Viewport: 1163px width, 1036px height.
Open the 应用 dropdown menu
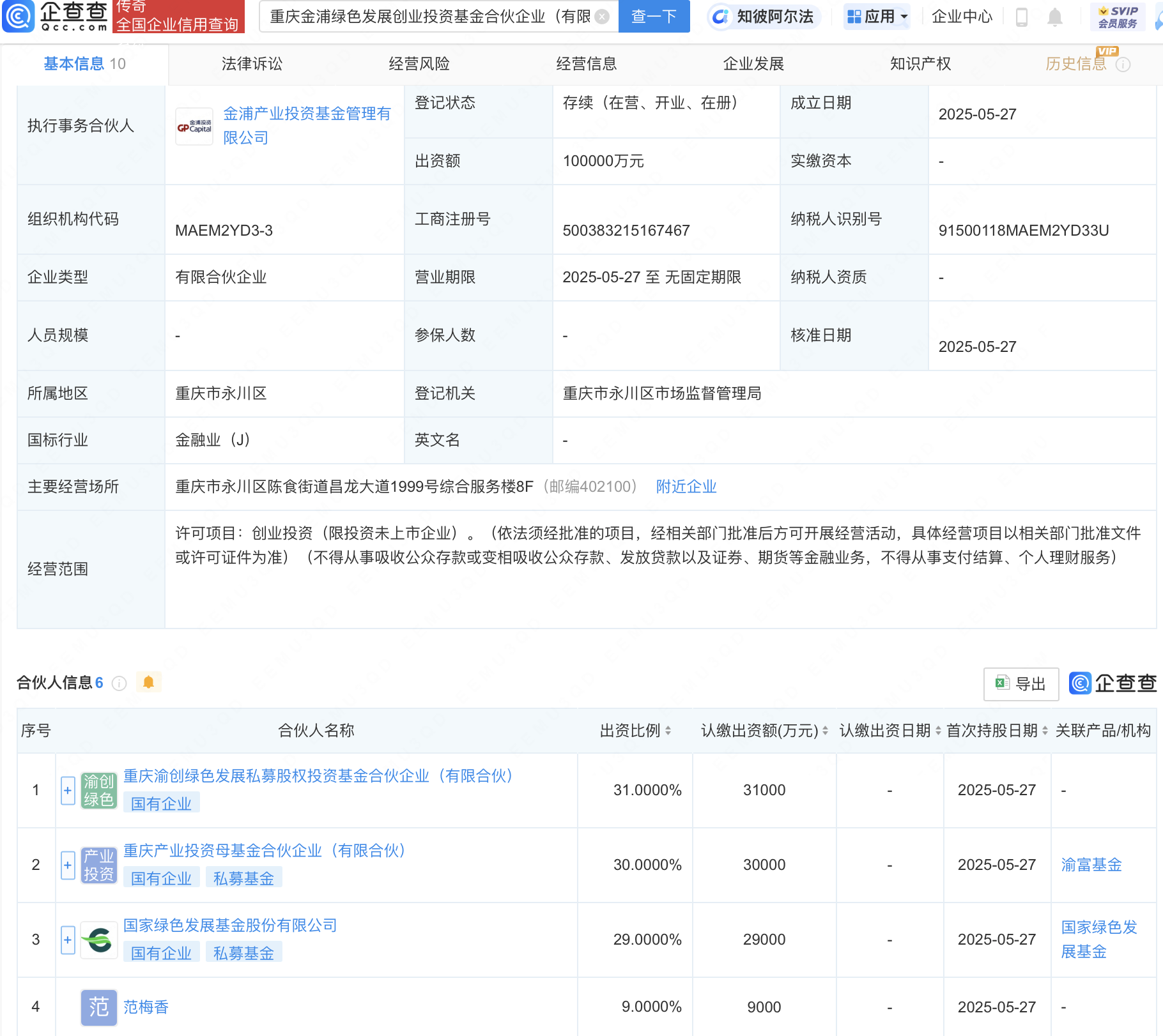coord(877,17)
